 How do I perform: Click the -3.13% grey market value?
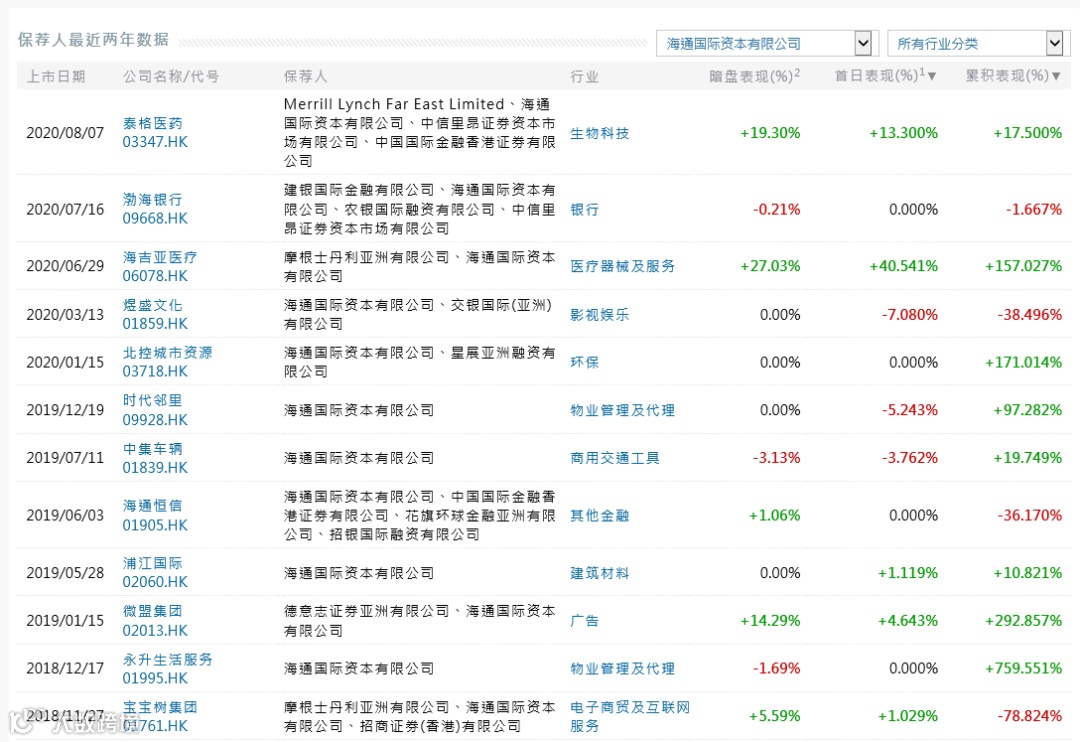(x=776, y=458)
